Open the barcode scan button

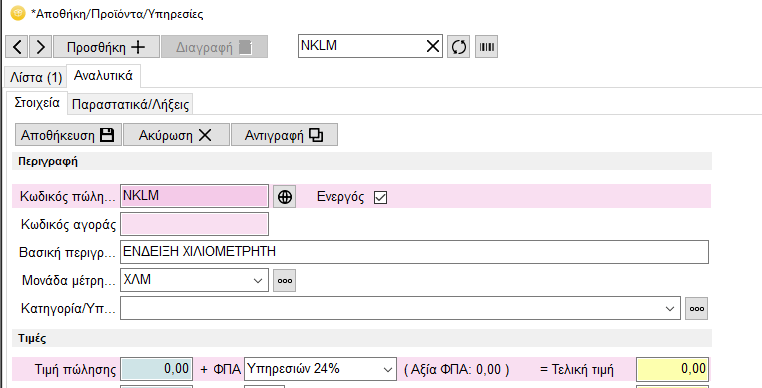[486, 47]
